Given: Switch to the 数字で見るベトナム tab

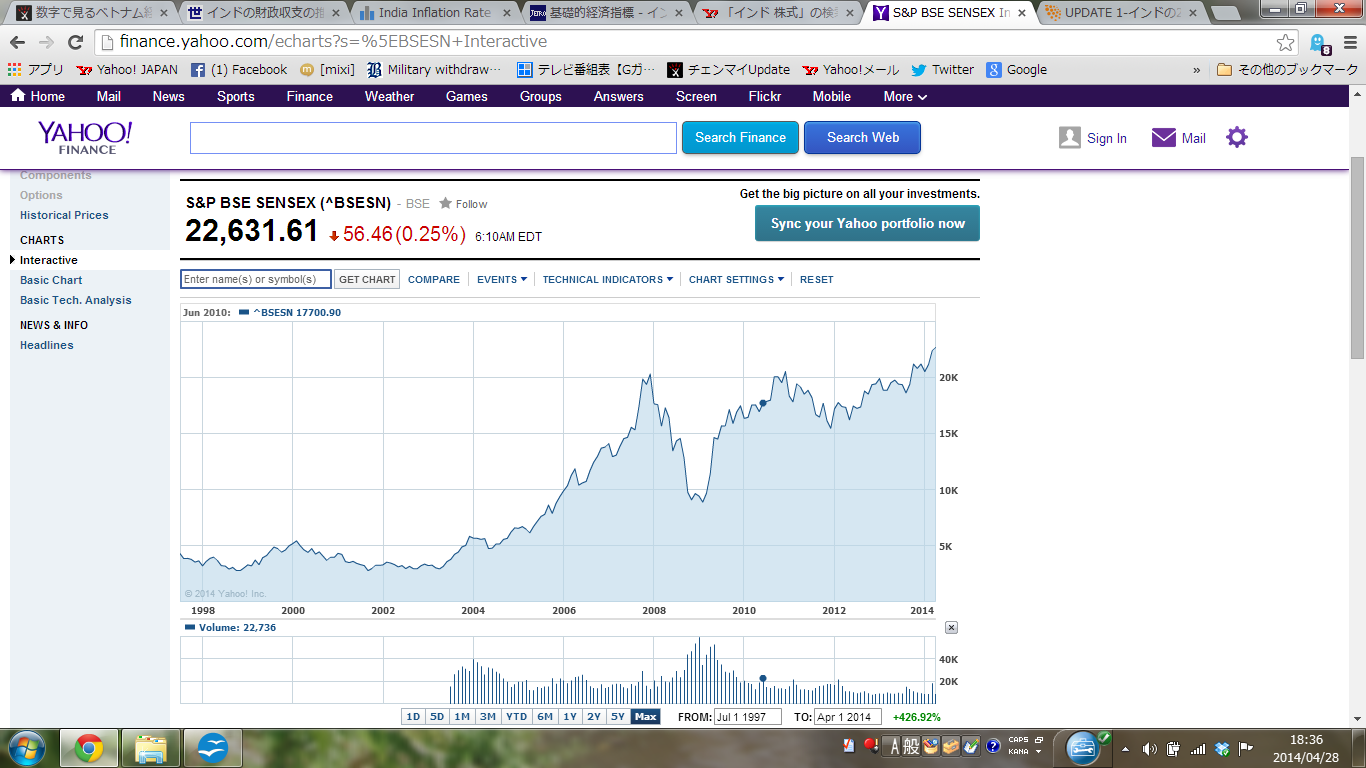Looking at the screenshot, I should (x=88, y=13).
